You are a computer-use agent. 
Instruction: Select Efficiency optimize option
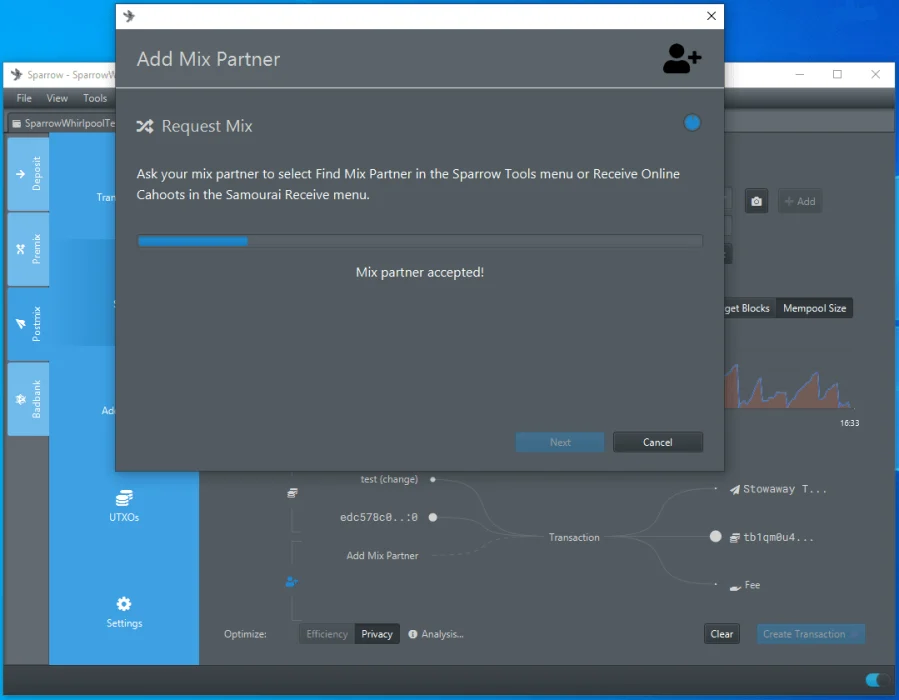(327, 634)
